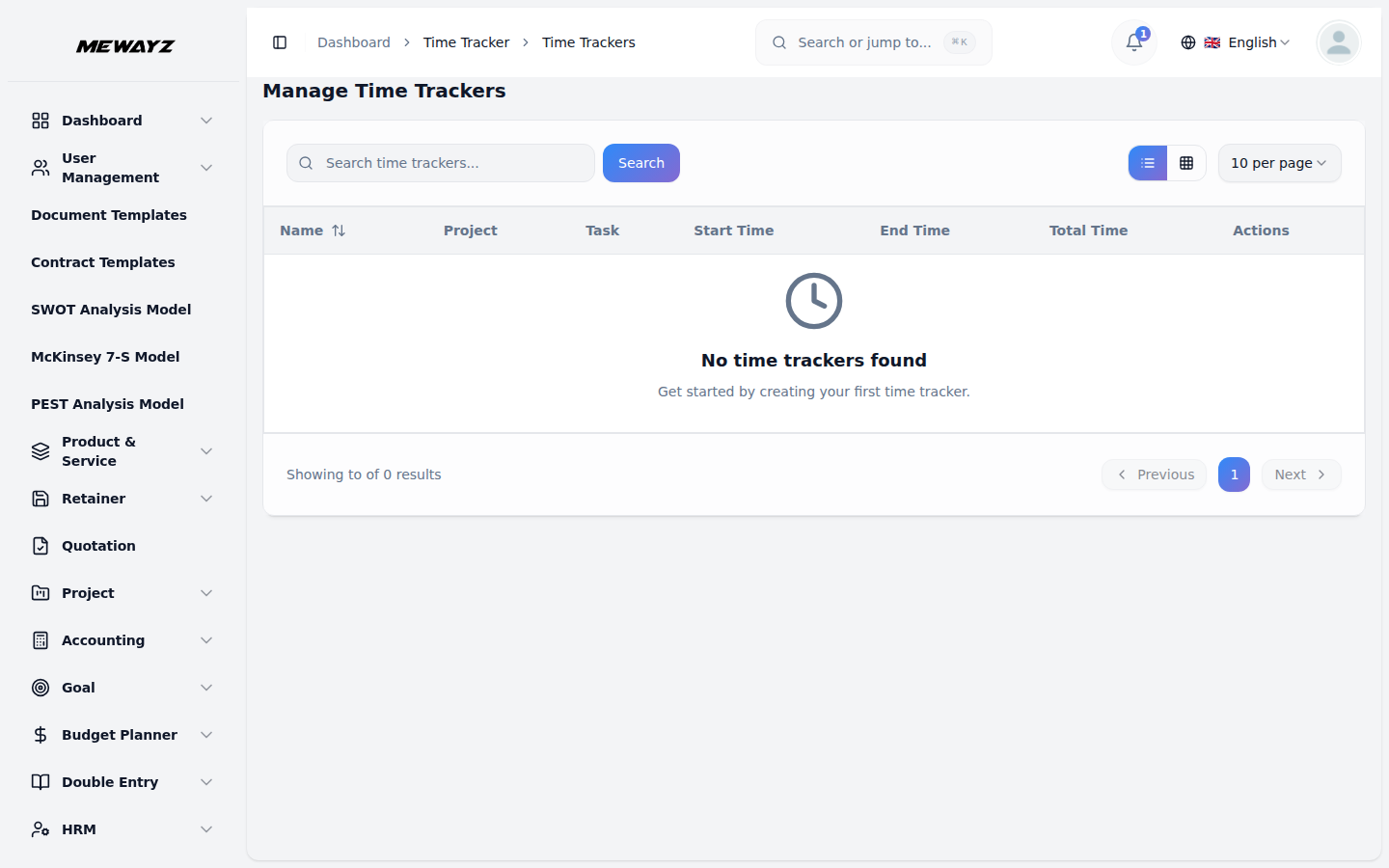This screenshot has height=868, width=1389.
Task: Open the Accounting module icon
Action: pyautogui.click(x=40, y=639)
